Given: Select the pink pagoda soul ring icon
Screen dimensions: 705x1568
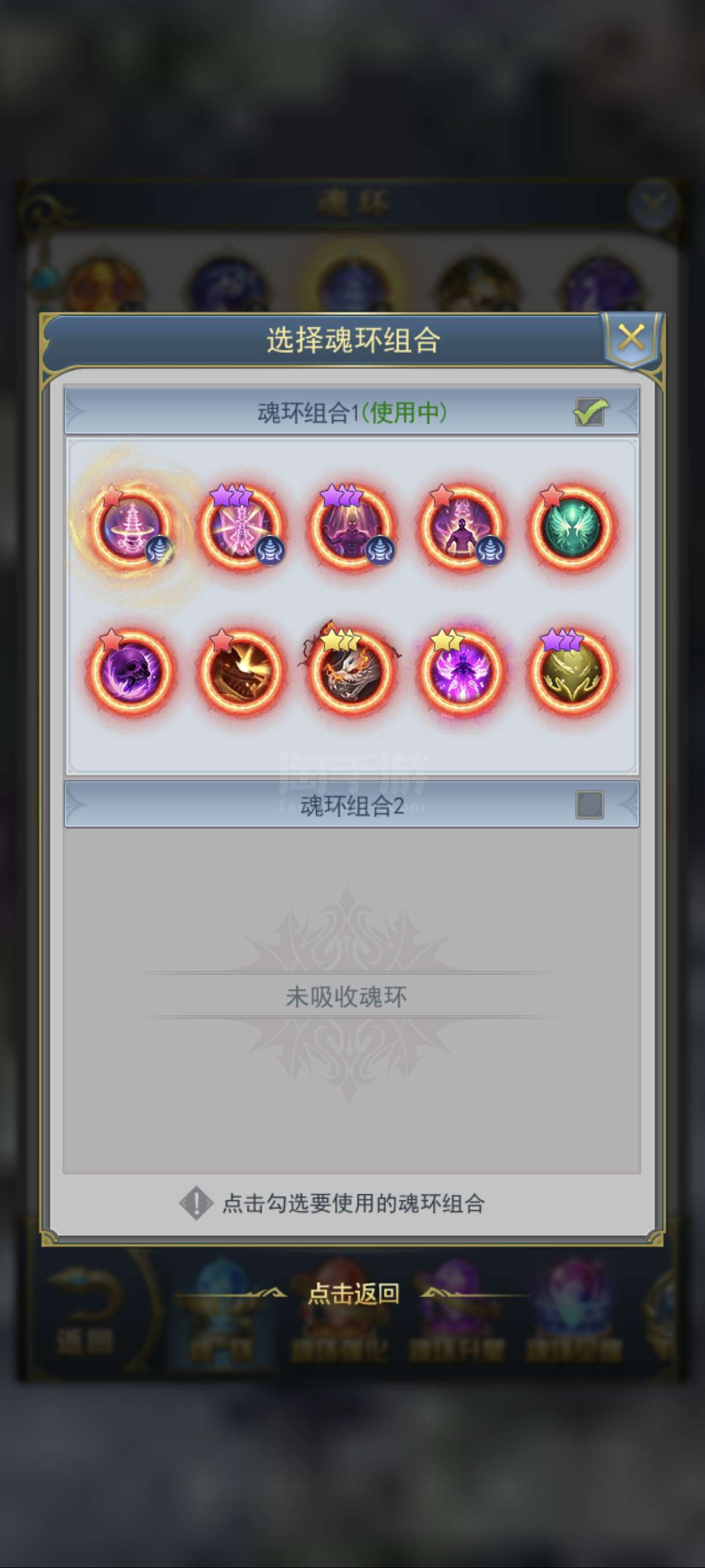Looking at the screenshot, I should pos(131,527).
